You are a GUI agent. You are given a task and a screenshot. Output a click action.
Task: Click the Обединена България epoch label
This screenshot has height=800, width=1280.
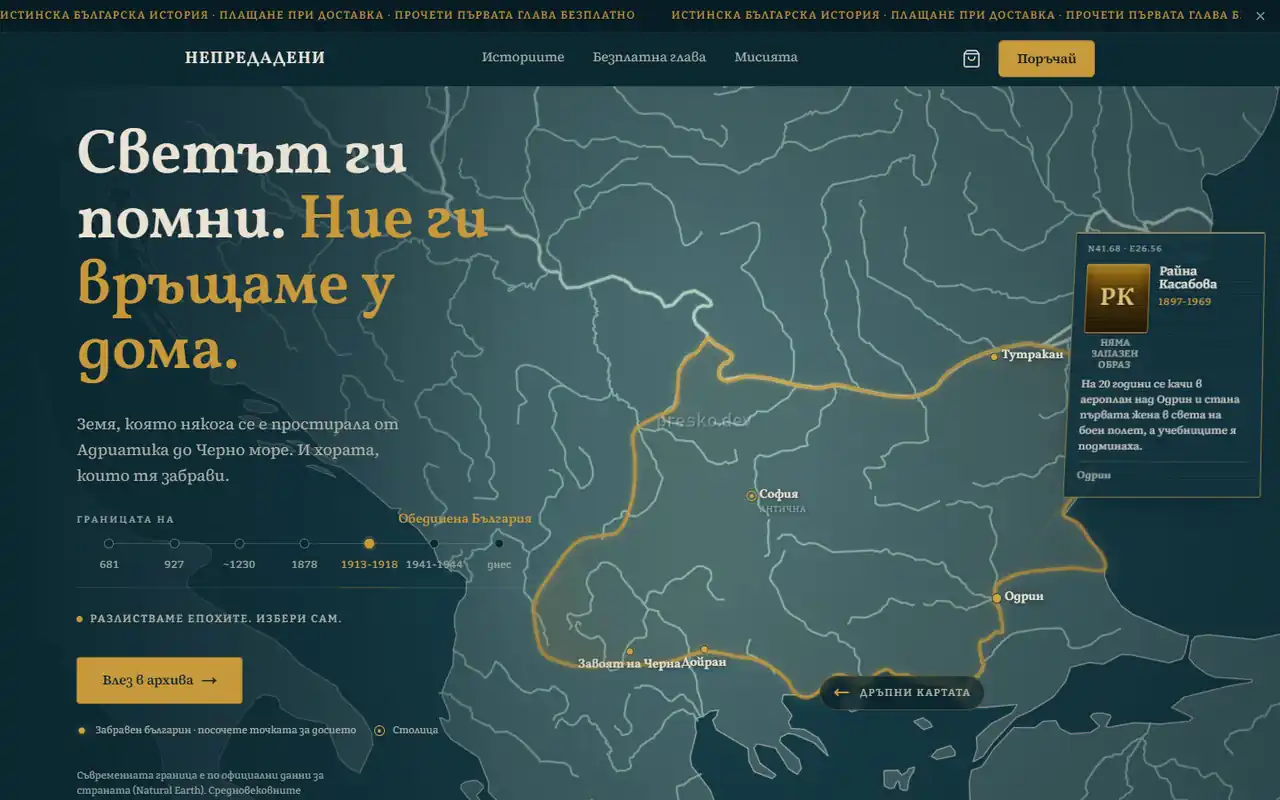click(465, 519)
